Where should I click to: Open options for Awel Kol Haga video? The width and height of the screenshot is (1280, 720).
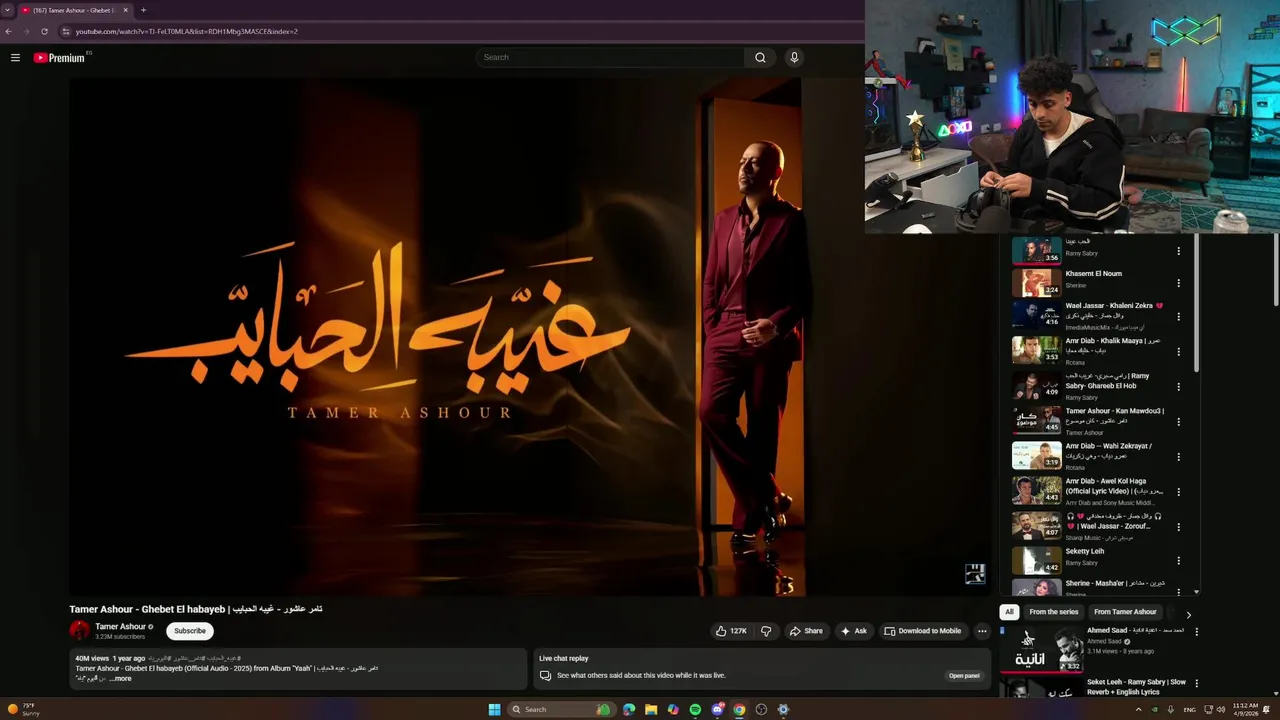tap(1178, 491)
